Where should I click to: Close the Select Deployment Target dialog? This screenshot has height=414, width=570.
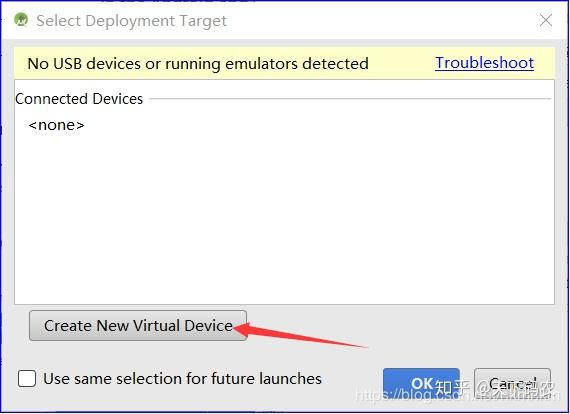(546, 20)
